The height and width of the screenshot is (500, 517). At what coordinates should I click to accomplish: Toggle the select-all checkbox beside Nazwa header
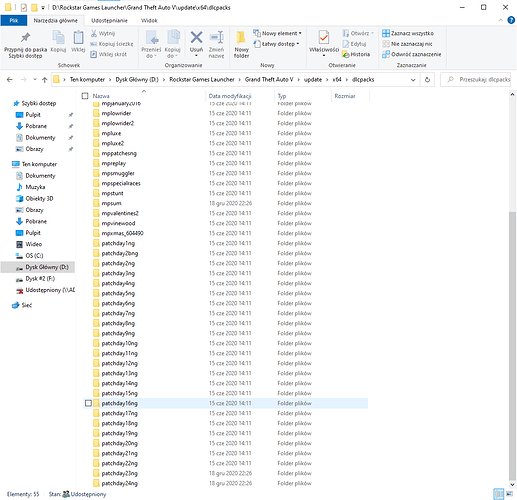tap(85, 96)
